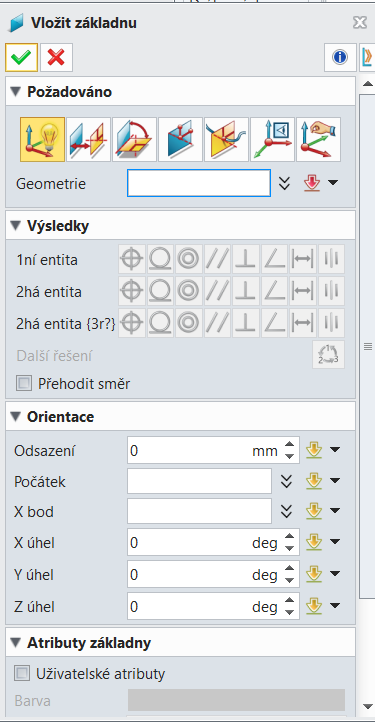Click the orange collapse panel icon at top right
375x722 pixels.
367,58
